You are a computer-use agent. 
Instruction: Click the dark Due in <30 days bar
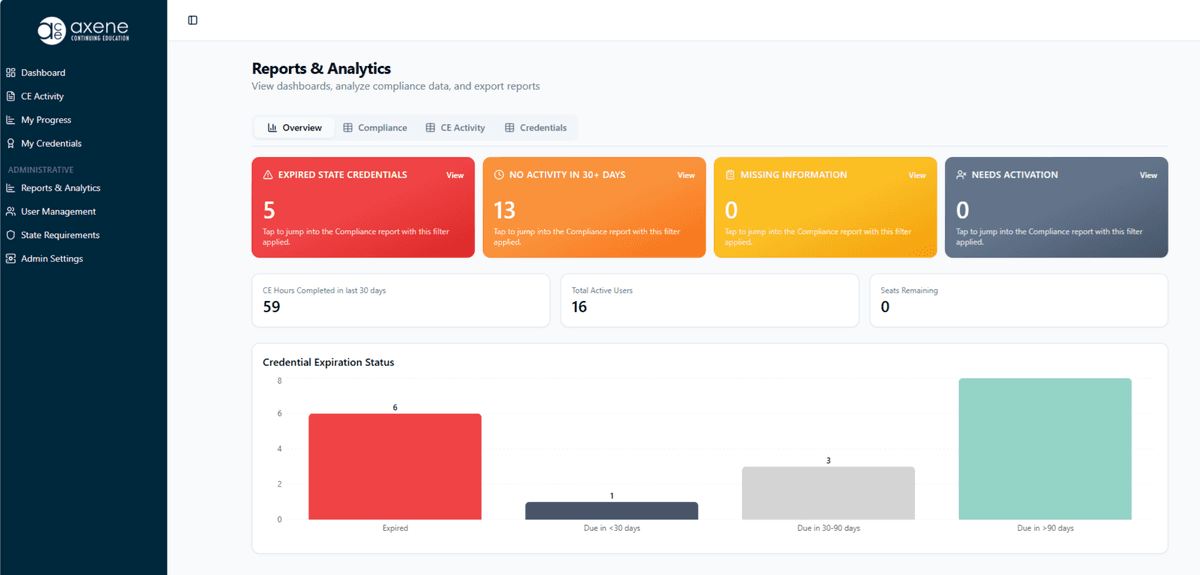[612, 511]
